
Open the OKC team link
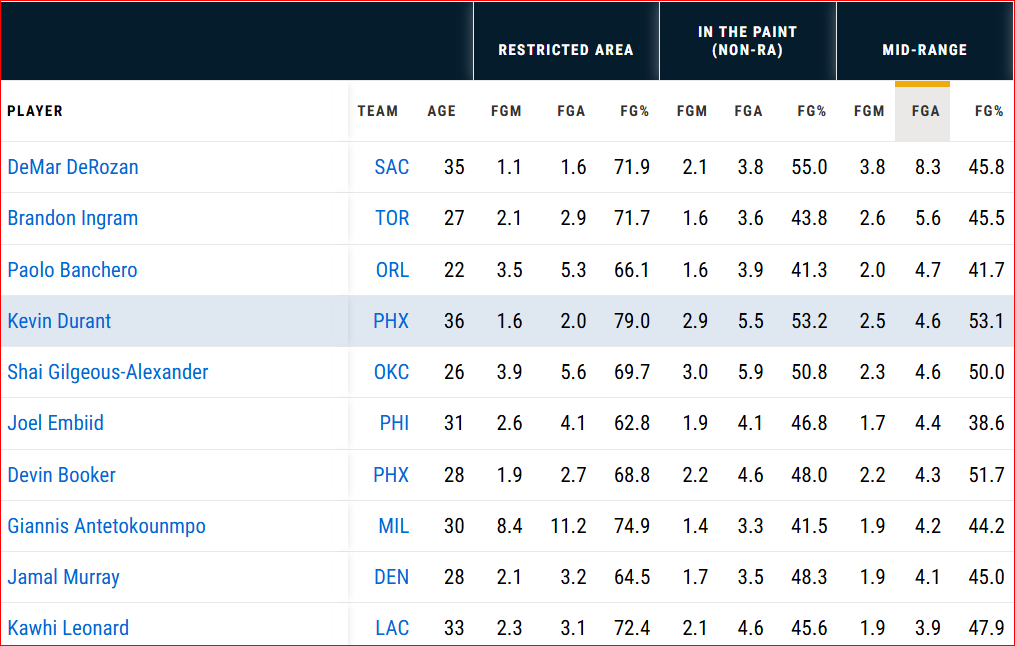pyautogui.click(x=392, y=372)
